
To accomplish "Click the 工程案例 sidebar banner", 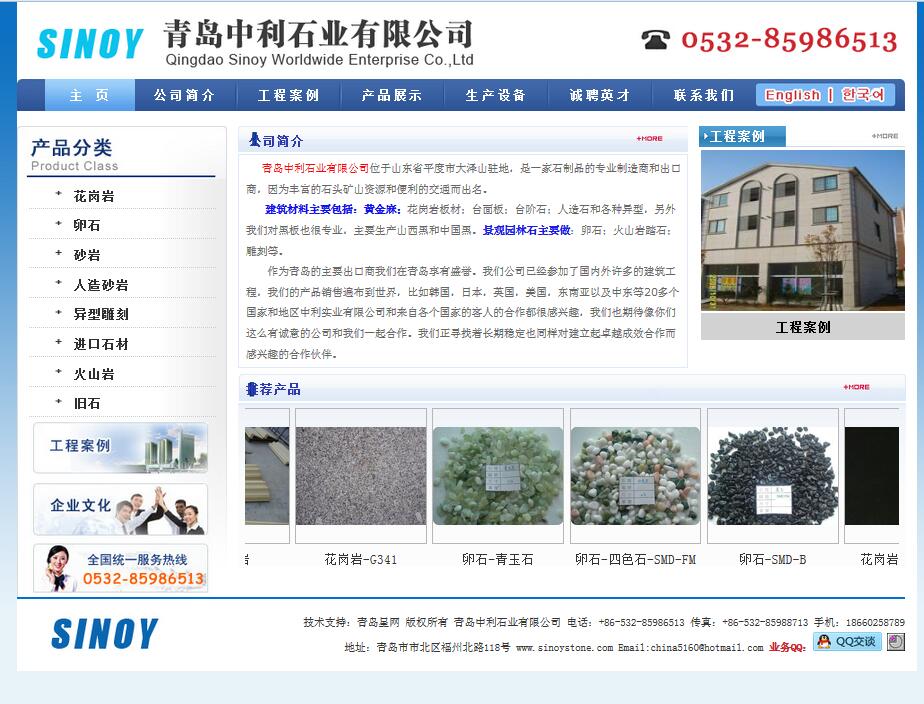I will coord(121,448).
